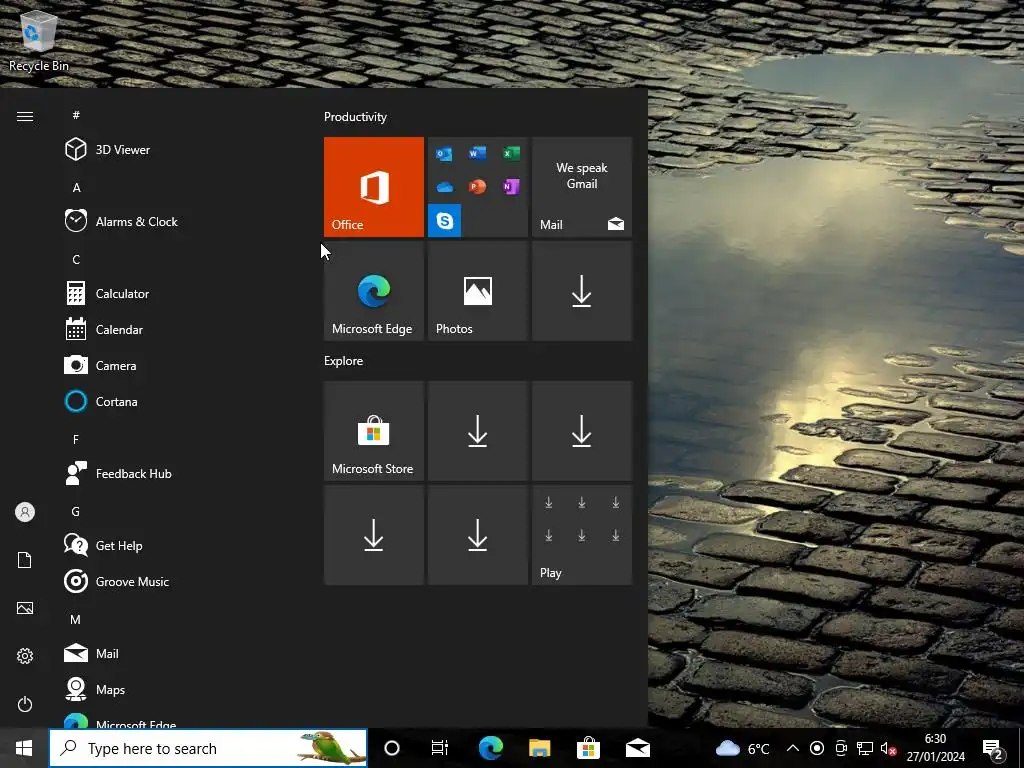Open File Explorer from taskbar
This screenshot has width=1024, height=768.
(539, 748)
